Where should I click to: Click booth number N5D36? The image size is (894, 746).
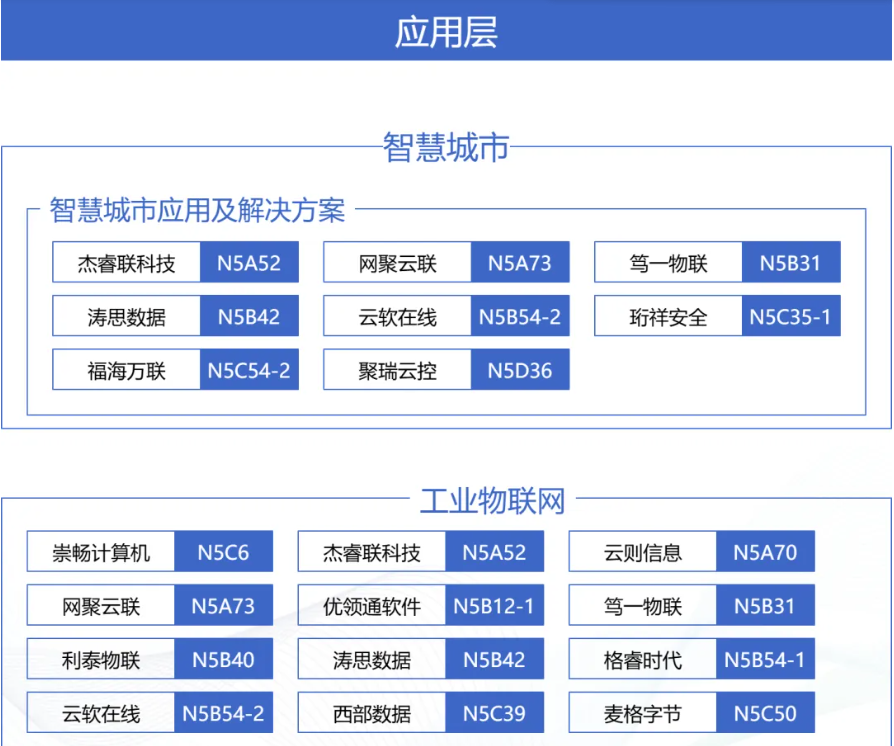tap(519, 371)
